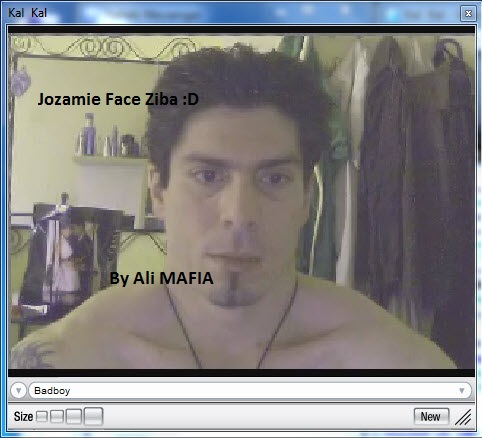Expand the Badboy dropdown list arrow
Image resolution: width=482 pixels, height=438 pixels.
[x=462, y=390]
